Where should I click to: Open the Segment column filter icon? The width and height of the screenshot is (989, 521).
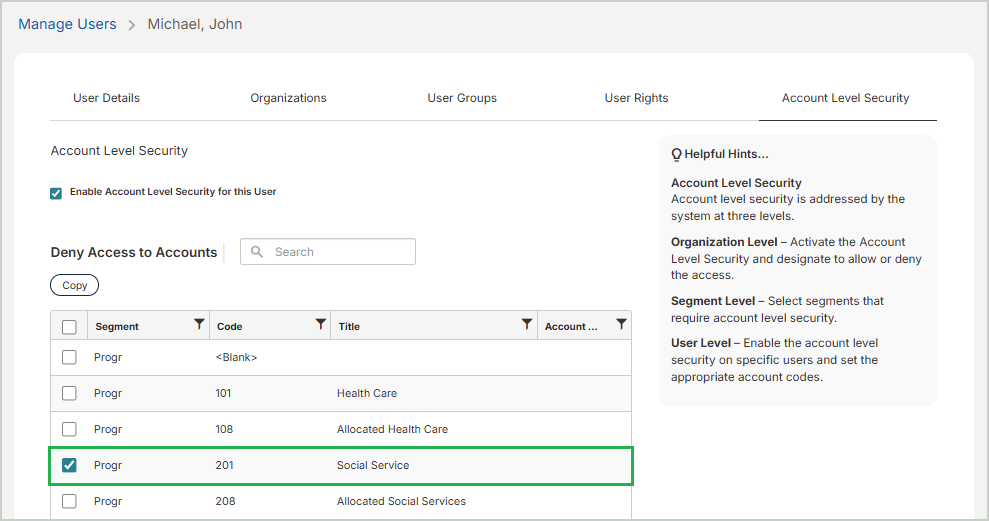pyautogui.click(x=199, y=324)
